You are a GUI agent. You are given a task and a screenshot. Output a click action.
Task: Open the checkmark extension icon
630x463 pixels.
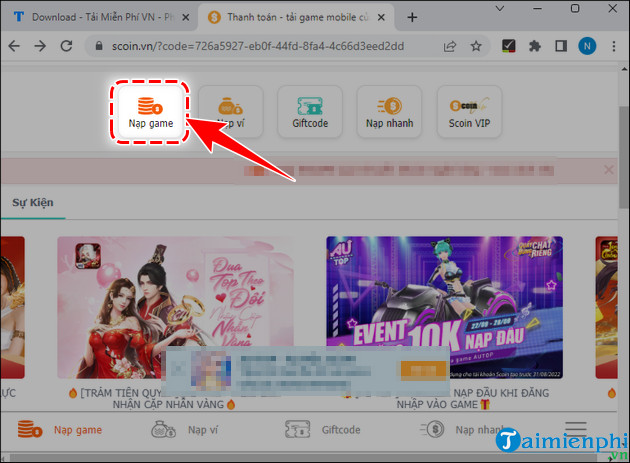(x=509, y=46)
